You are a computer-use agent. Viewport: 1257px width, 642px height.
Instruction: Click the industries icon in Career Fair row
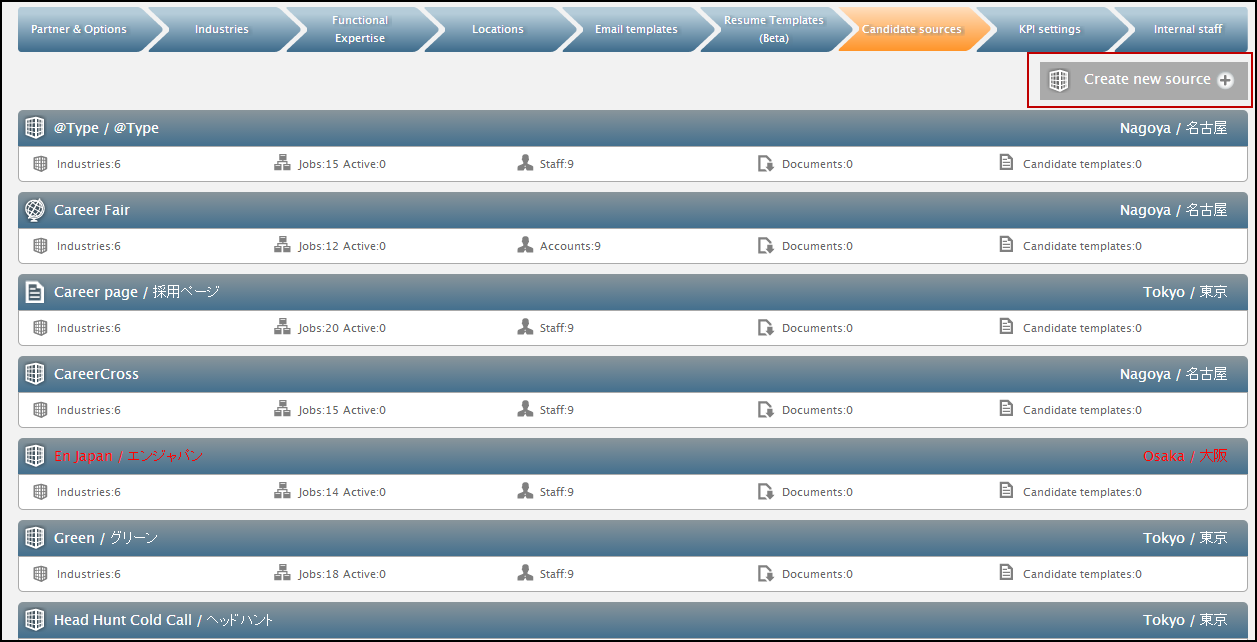coord(40,245)
